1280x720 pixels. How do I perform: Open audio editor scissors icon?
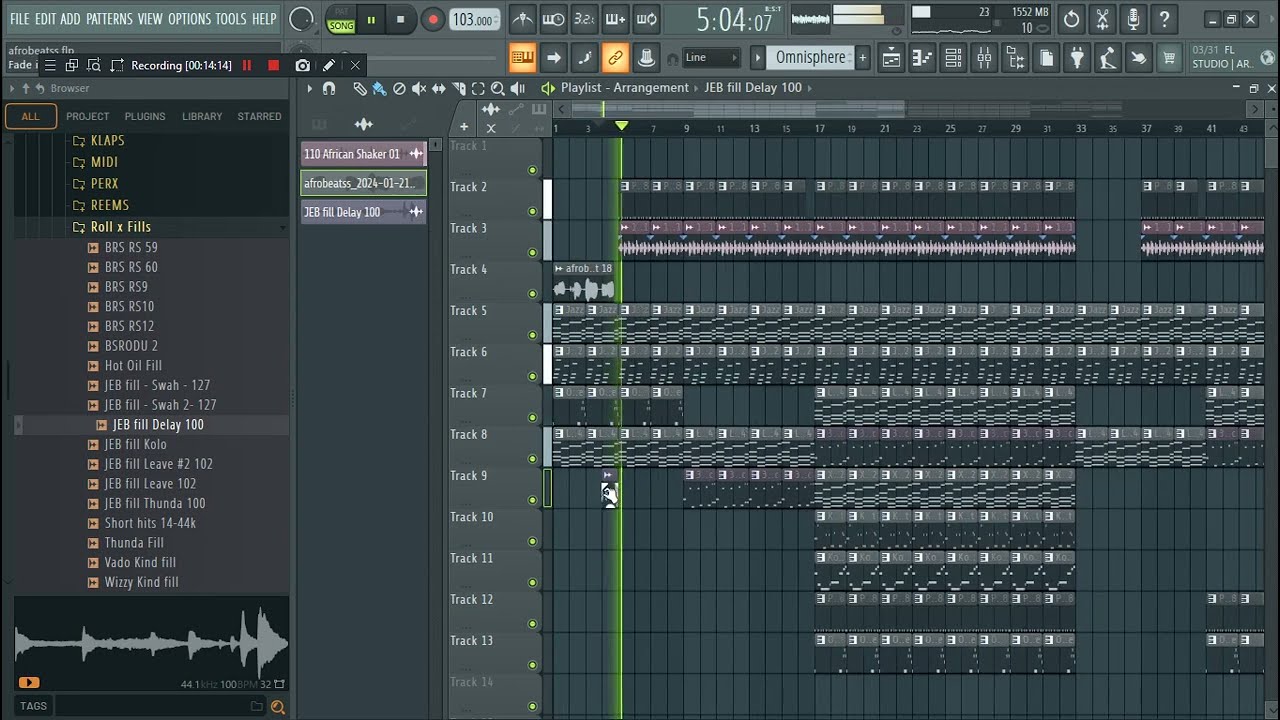tap(1102, 19)
